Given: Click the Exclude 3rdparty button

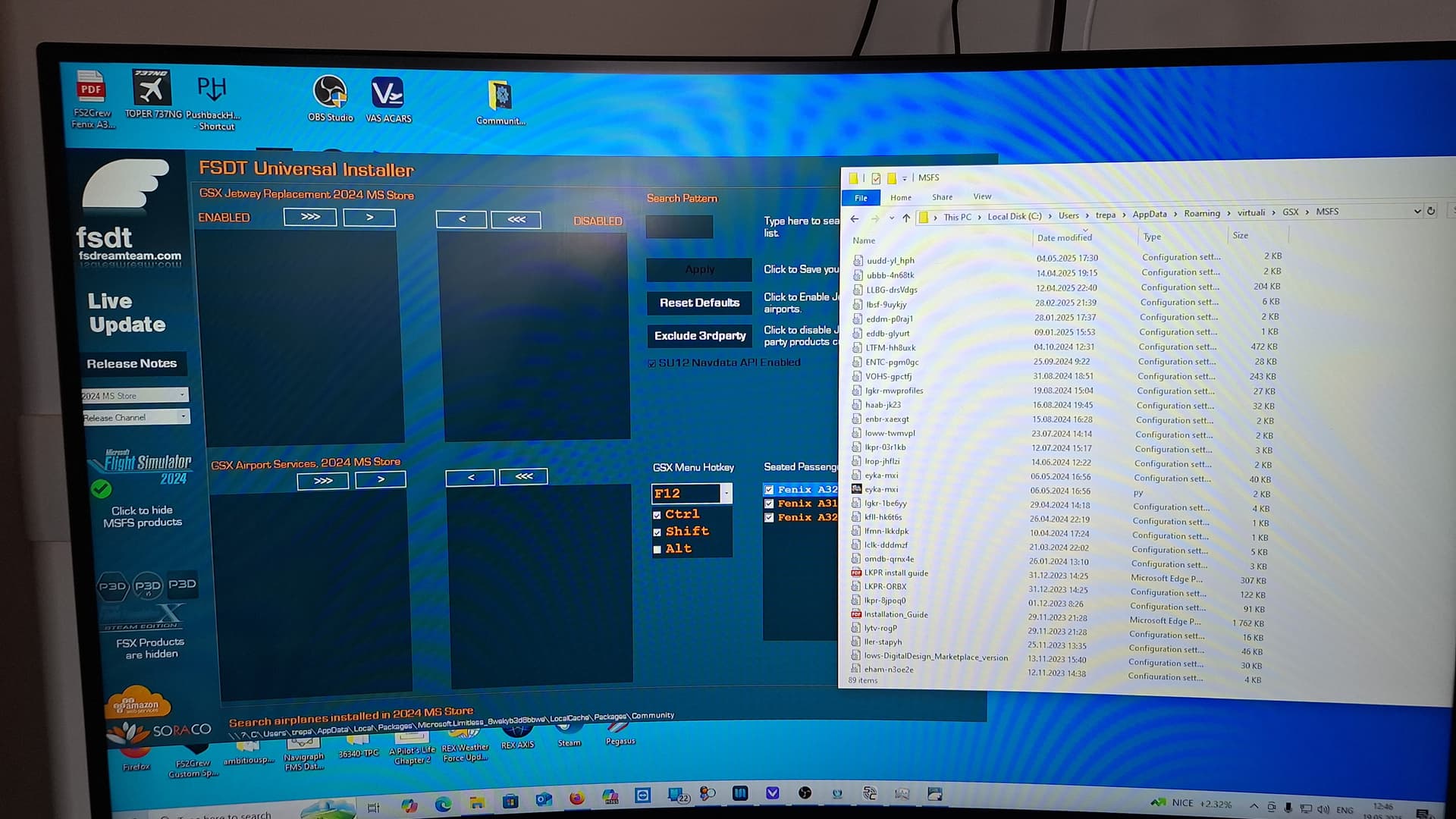Looking at the screenshot, I should [700, 336].
